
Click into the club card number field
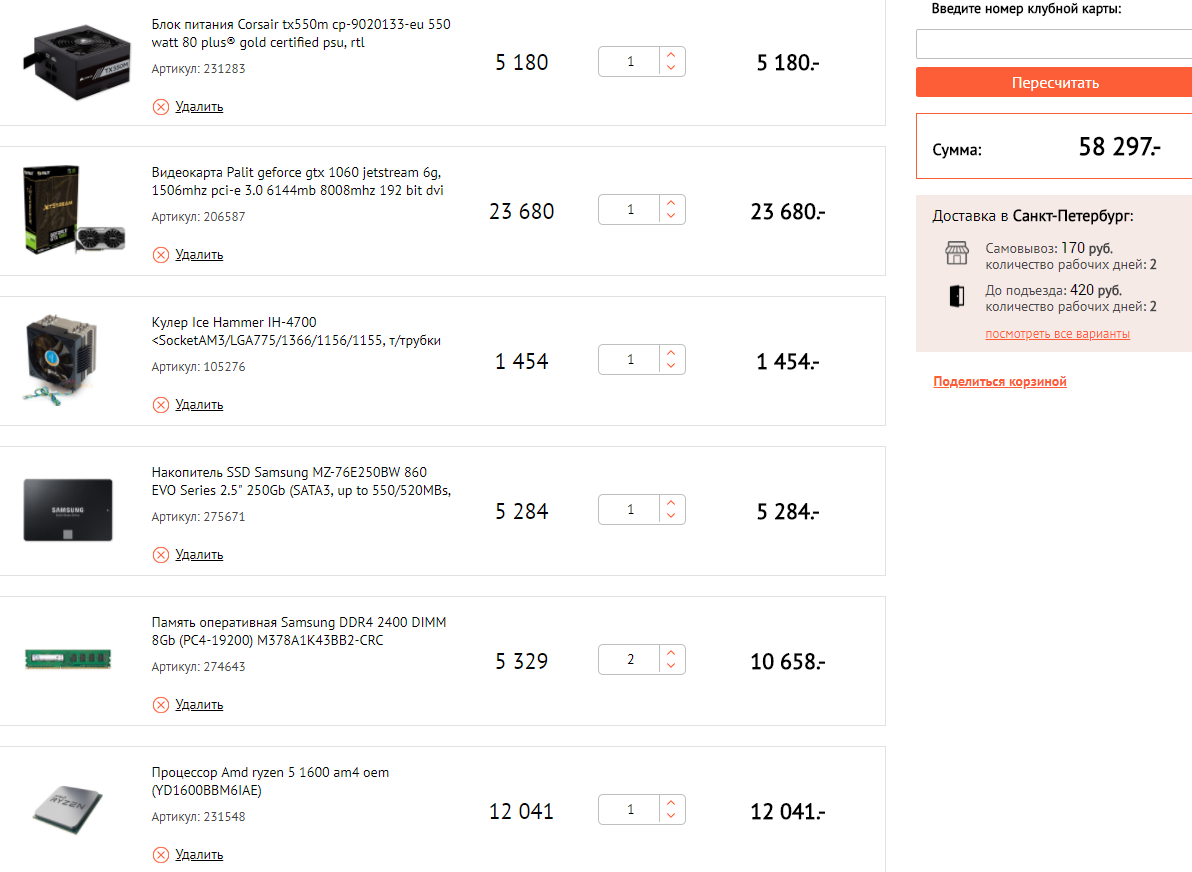pos(1053,44)
